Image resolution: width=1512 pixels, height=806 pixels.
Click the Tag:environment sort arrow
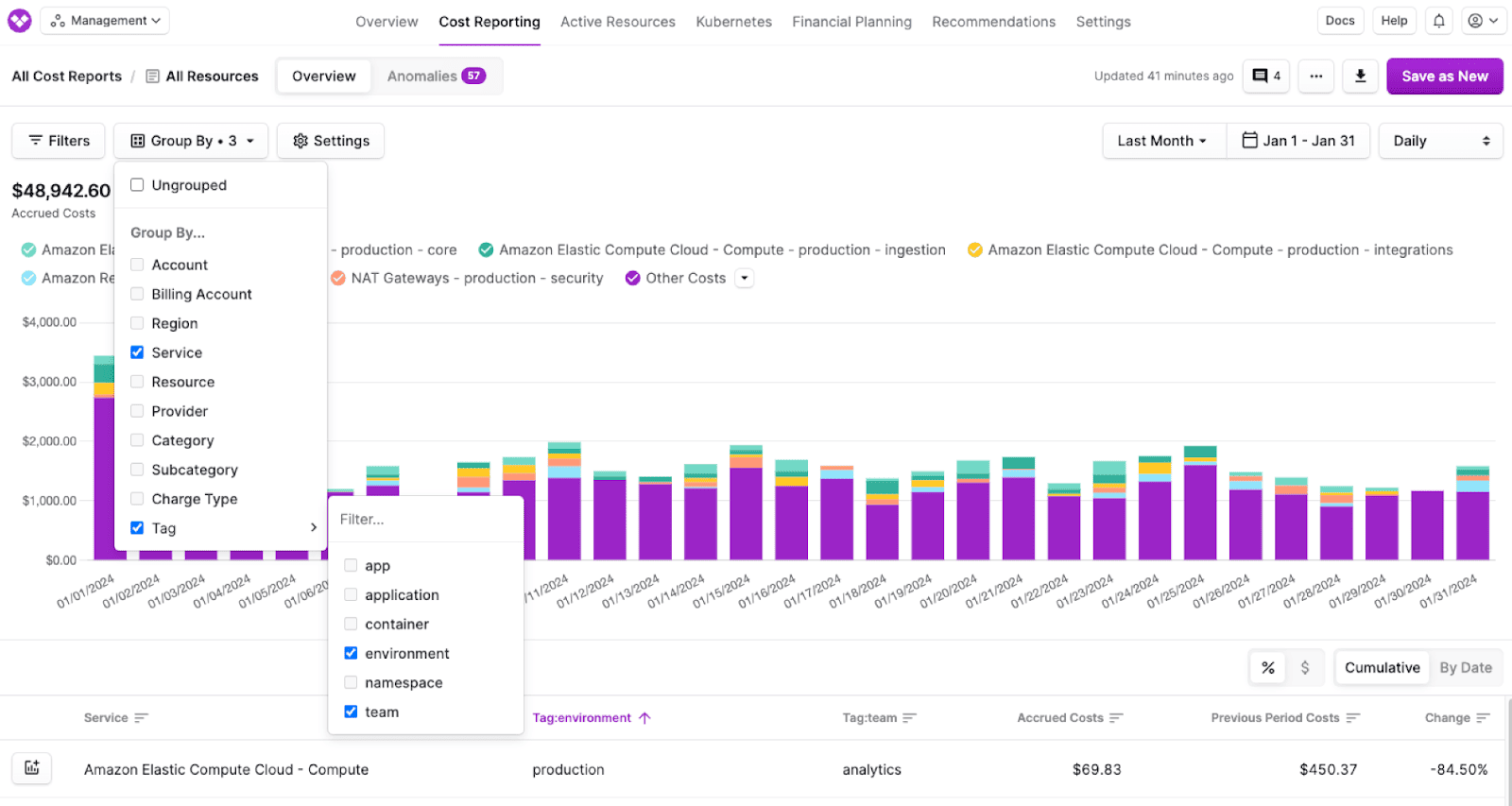pos(644,718)
